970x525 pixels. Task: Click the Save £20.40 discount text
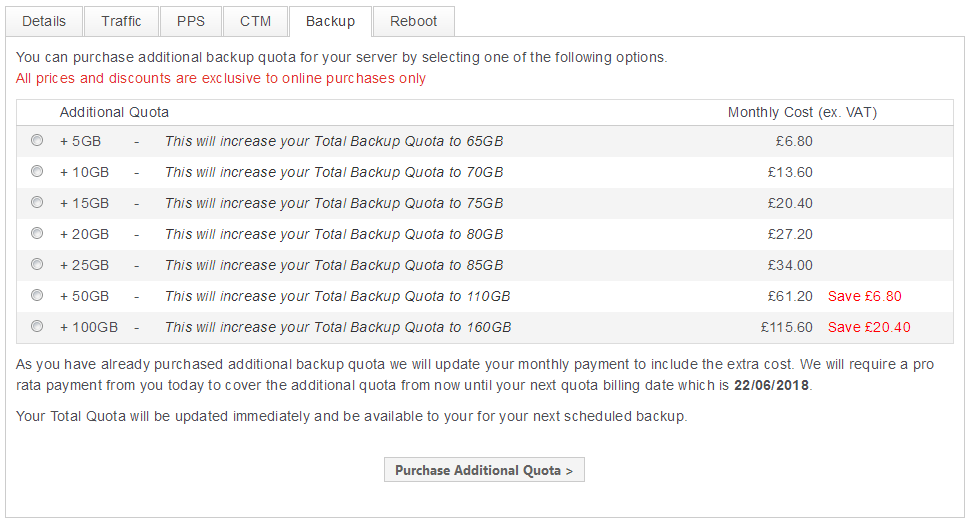point(869,327)
